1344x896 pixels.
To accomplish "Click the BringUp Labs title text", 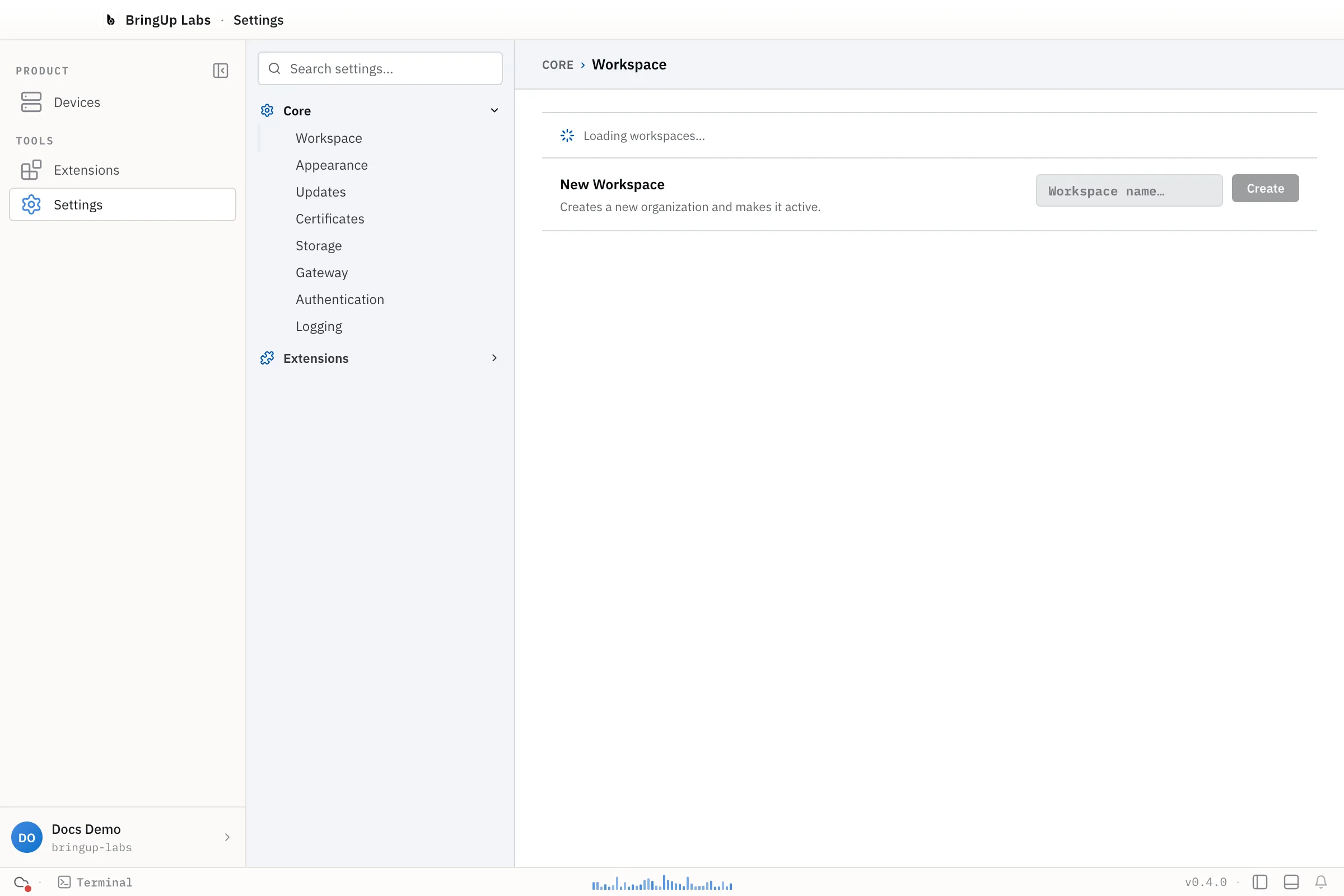I will pos(168,20).
